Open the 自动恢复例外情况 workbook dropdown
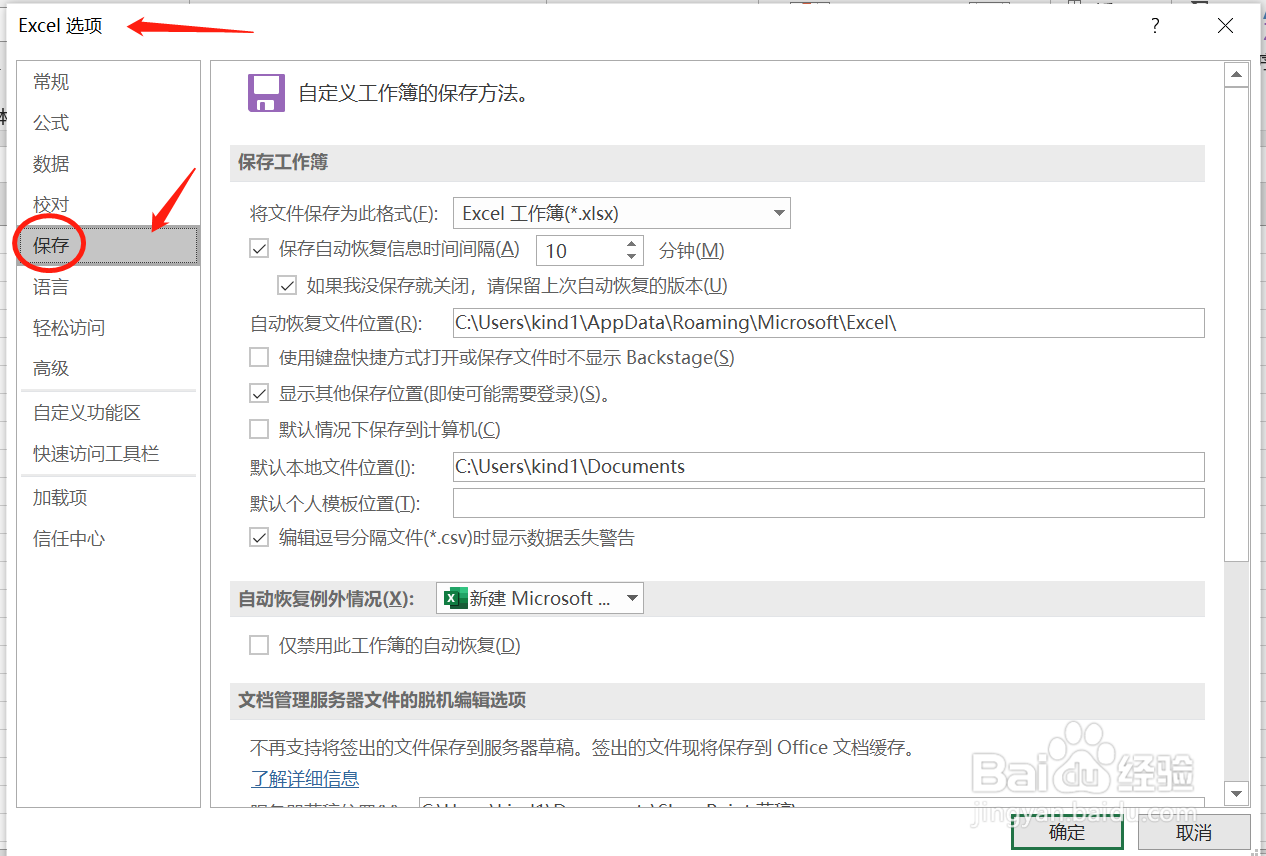Image resolution: width=1266 pixels, height=856 pixels. [x=540, y=599]
